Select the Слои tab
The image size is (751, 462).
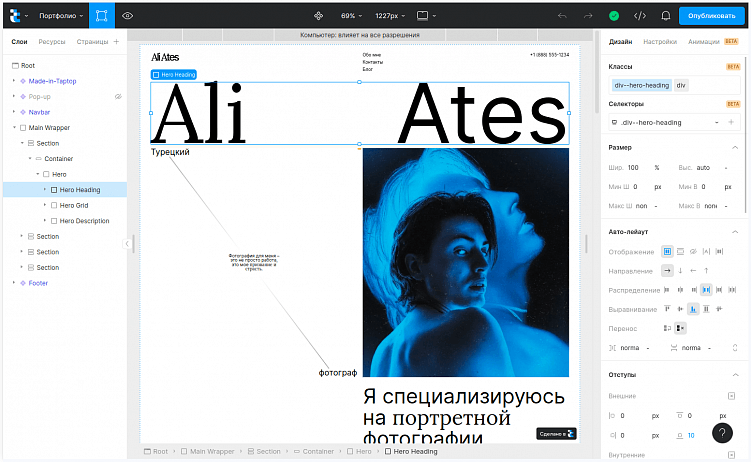(19, 42)
